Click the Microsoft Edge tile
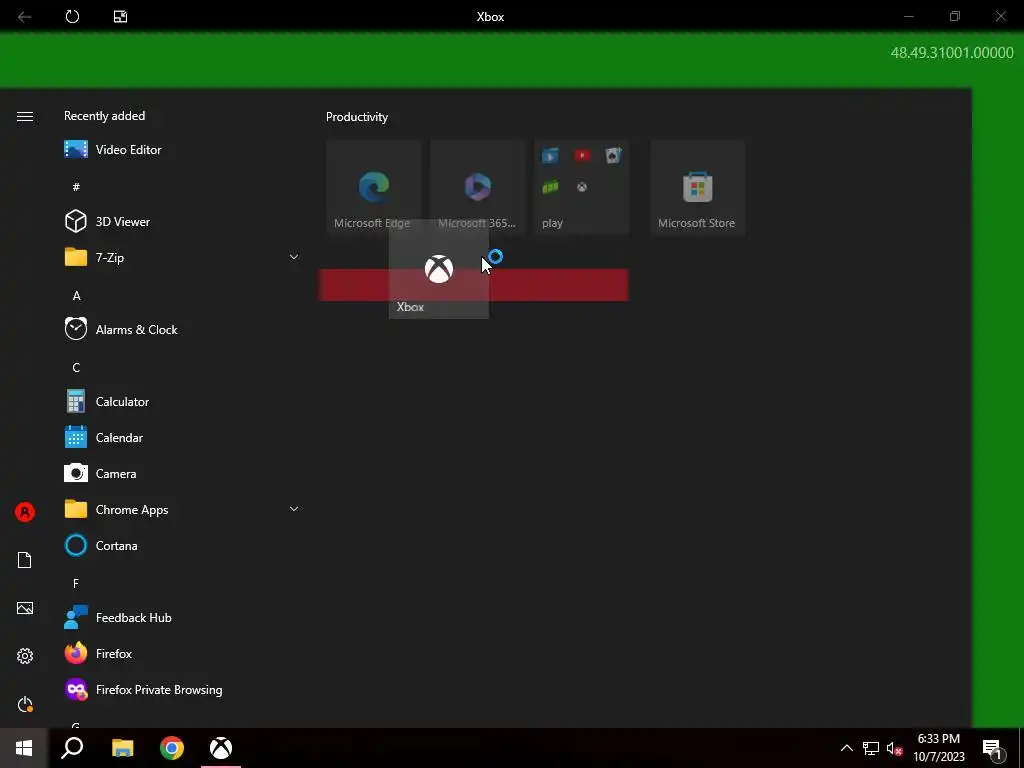The width and height of the screenshot is (1024, 768). (x=374, y=187)
